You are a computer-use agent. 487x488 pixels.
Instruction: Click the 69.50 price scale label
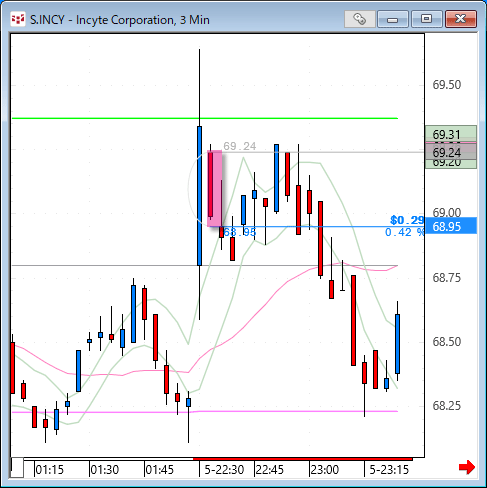coord(447,85)
